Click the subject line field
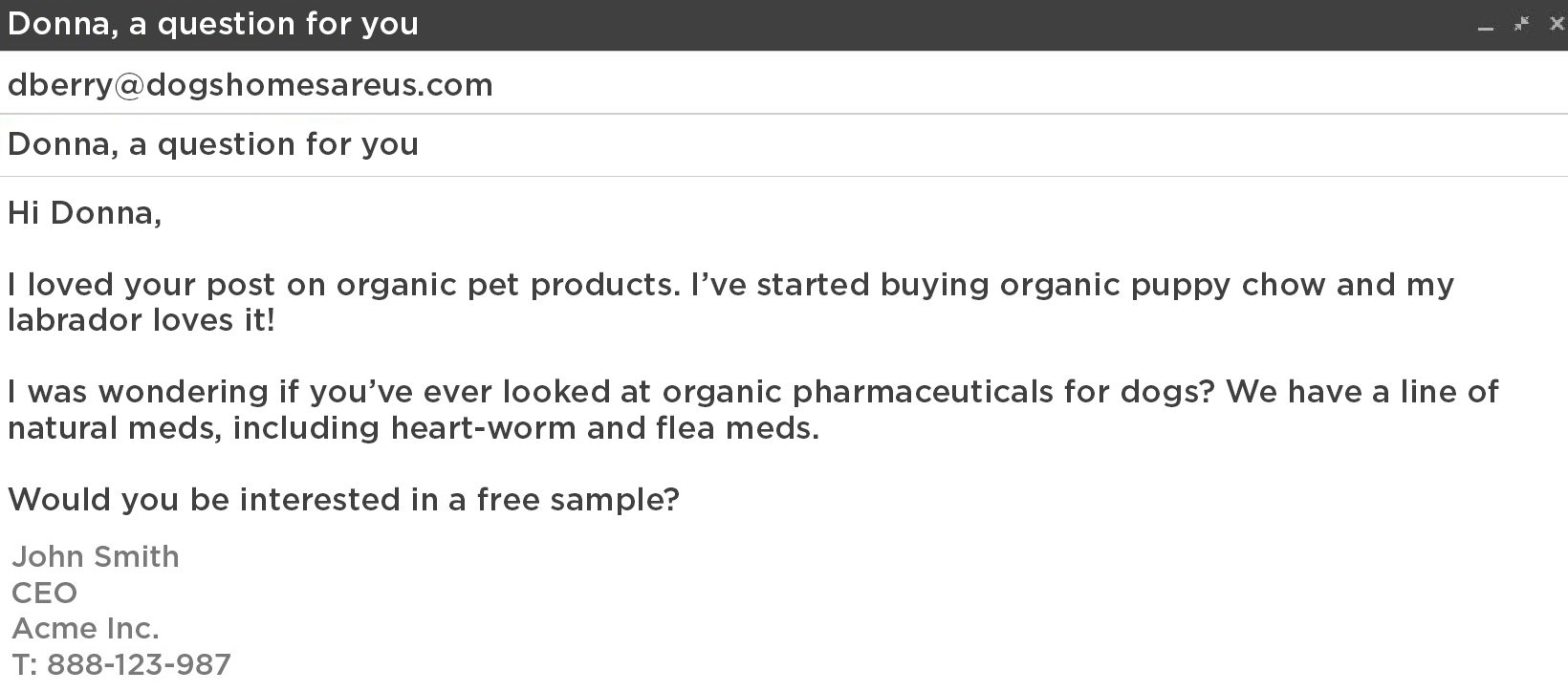Viewport: 1568px width, 692px height. (x=213, y=144)
